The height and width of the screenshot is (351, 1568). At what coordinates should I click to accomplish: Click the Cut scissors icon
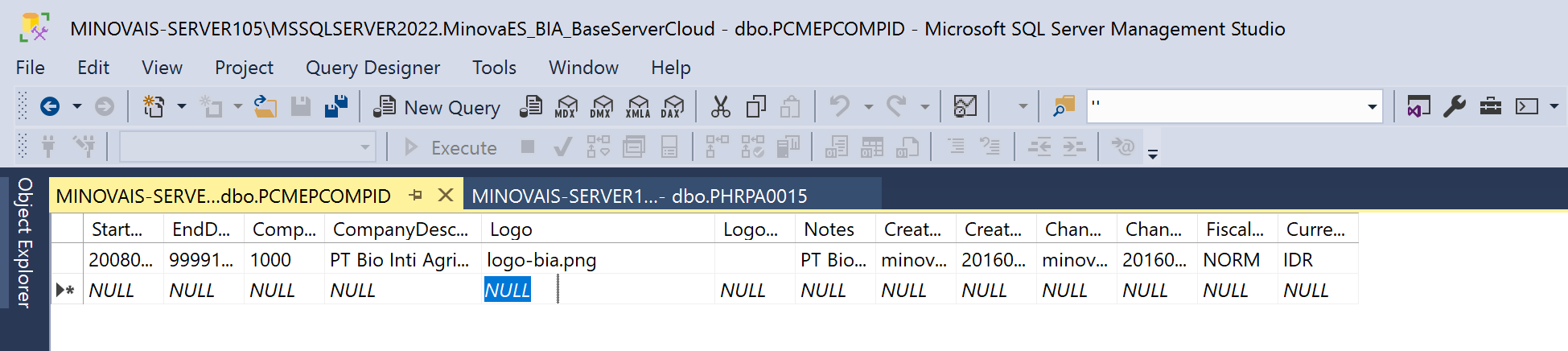[720, 106]
